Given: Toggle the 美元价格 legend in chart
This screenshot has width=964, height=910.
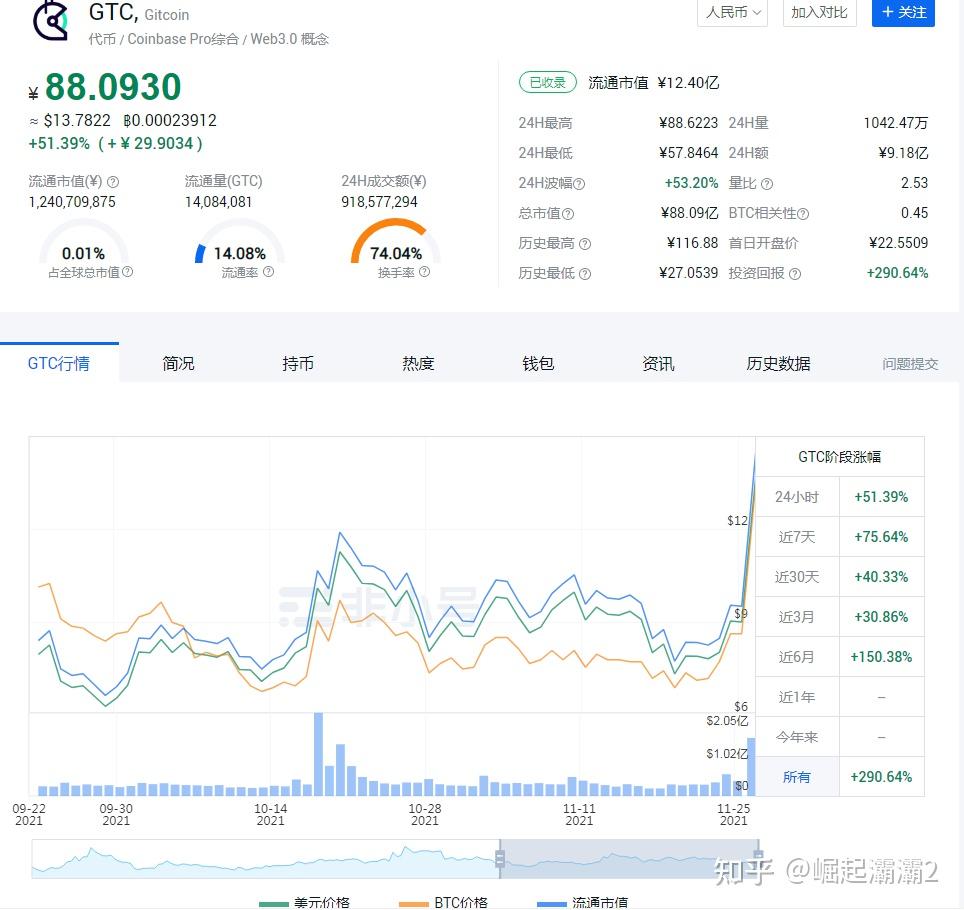Looking at the screenshot, I should [x=321, y=904].
